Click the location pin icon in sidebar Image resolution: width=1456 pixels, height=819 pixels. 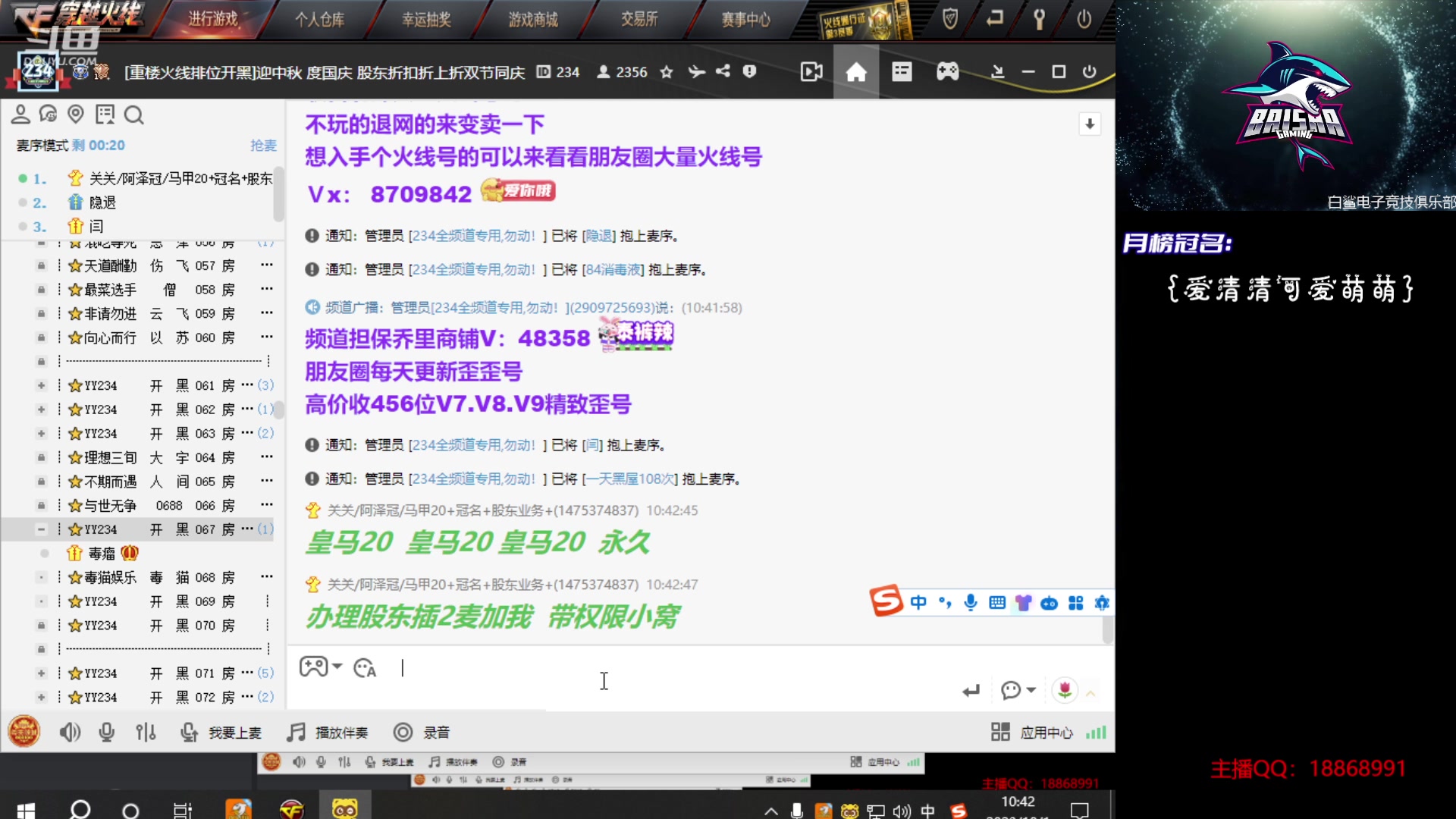(76, 115)
